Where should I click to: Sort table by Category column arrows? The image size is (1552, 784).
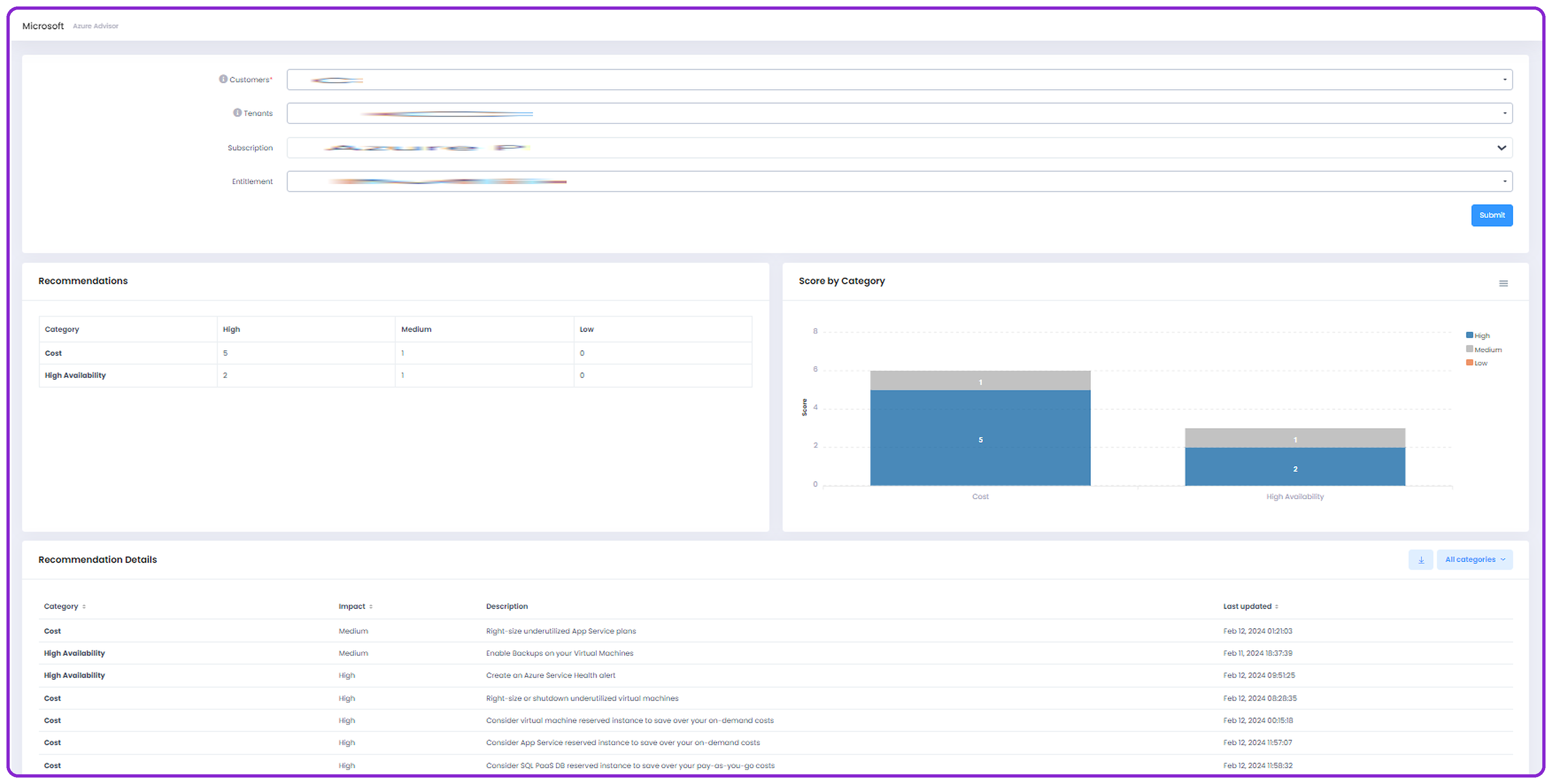pyautogui.click(x=84, y=607)
